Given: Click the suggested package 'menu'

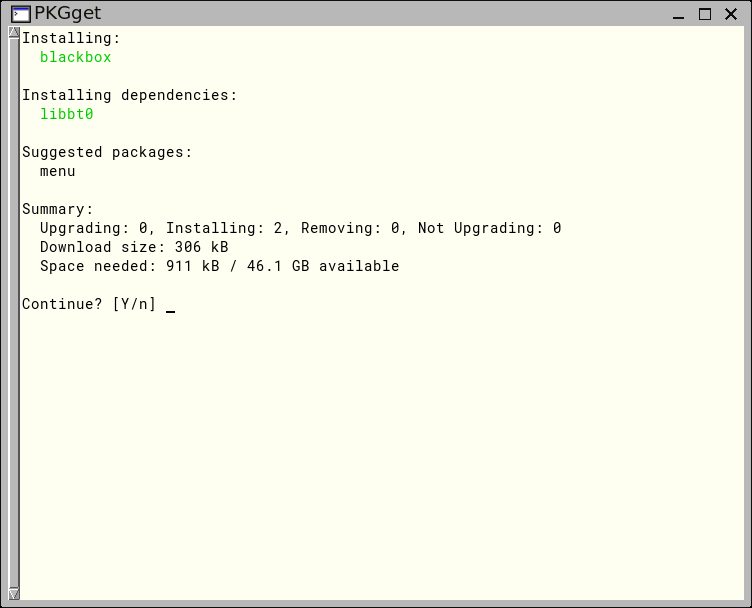Looking at the screenshot, I should click(x=58, y=171).
